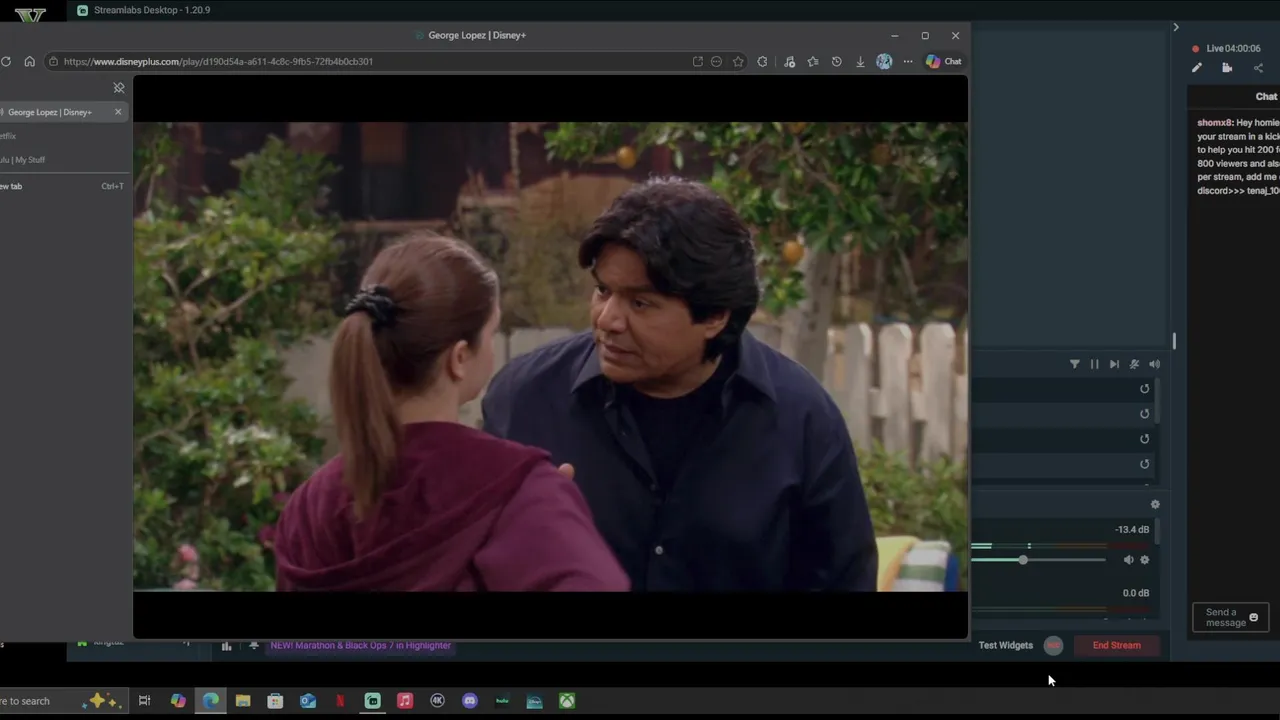This screenshot has width=1280, height=720.
Task: Select the Chat tab header in Streamlabs
Action: [1266, 96]
